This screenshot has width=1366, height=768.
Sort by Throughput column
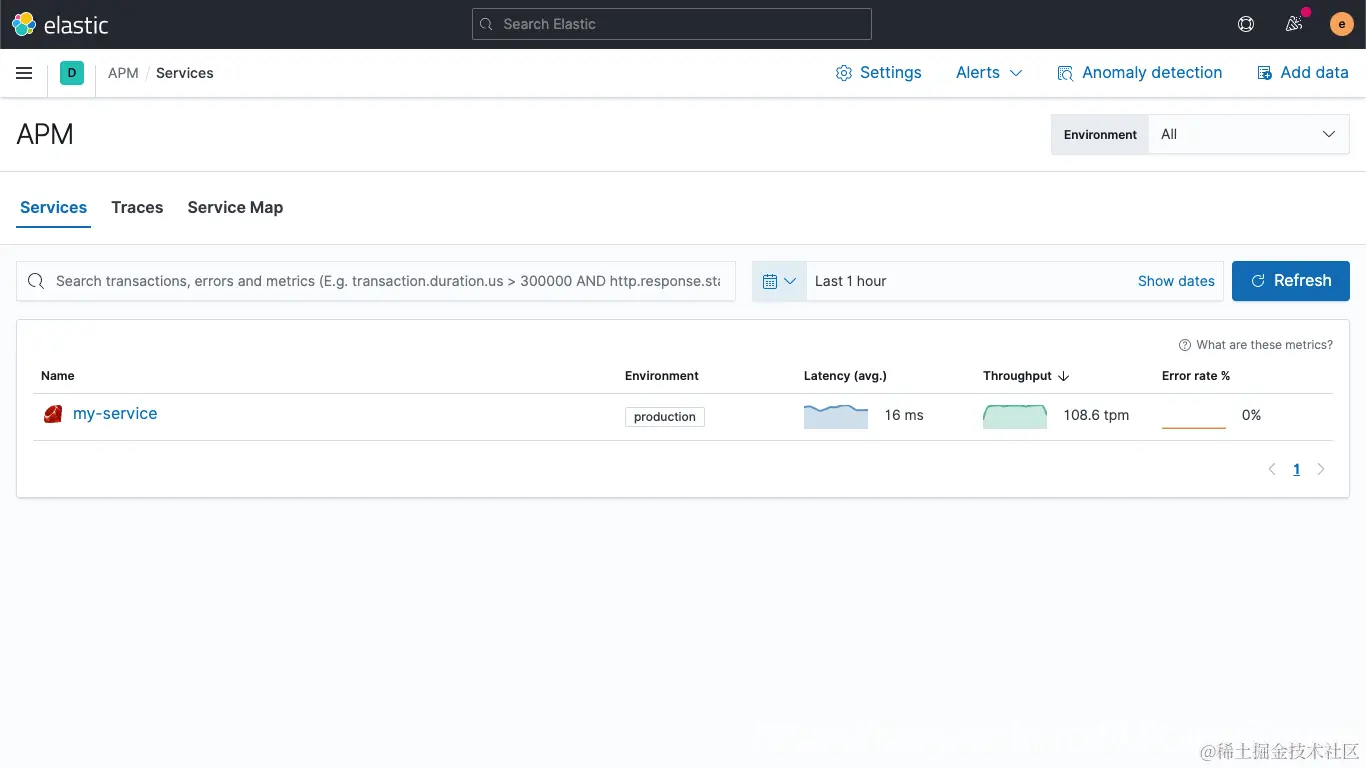[1026, 376]
